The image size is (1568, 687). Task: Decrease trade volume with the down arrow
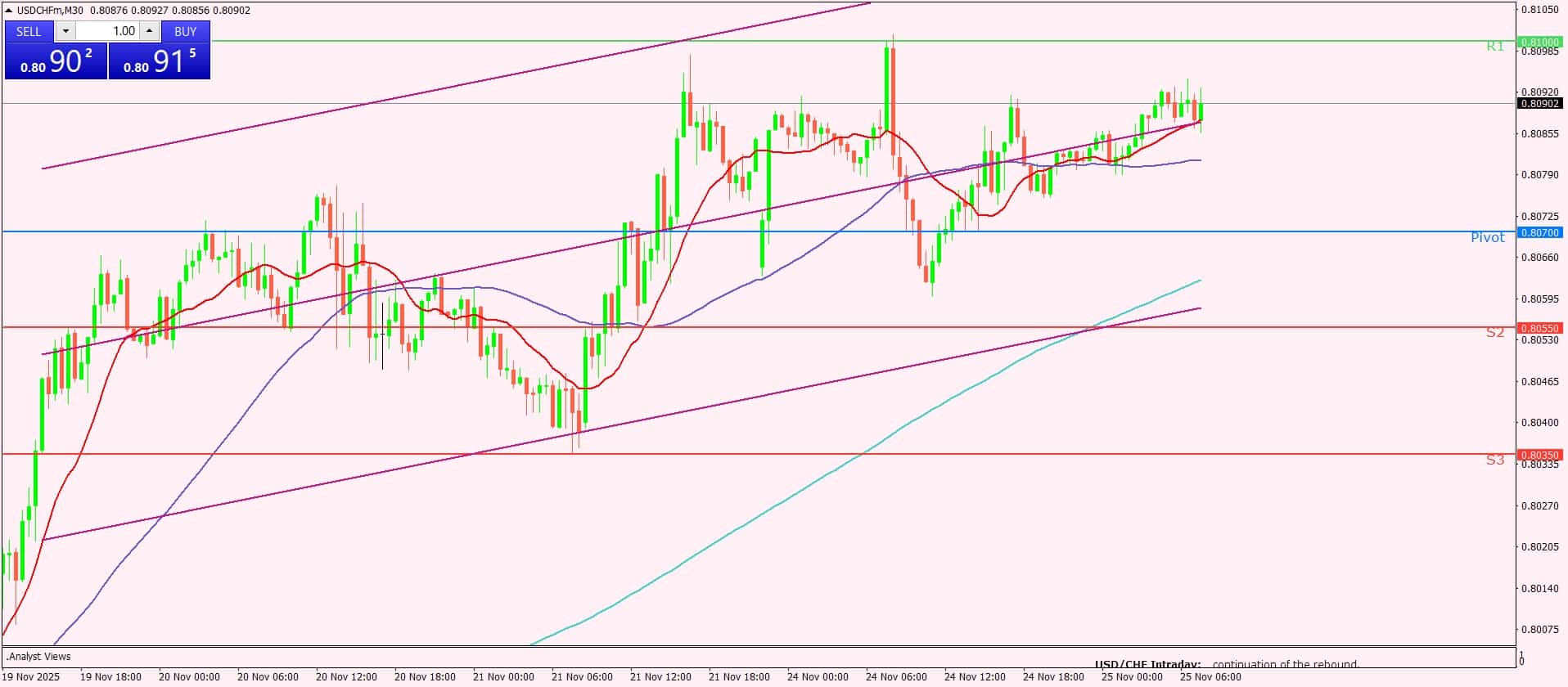pos(65,31)
